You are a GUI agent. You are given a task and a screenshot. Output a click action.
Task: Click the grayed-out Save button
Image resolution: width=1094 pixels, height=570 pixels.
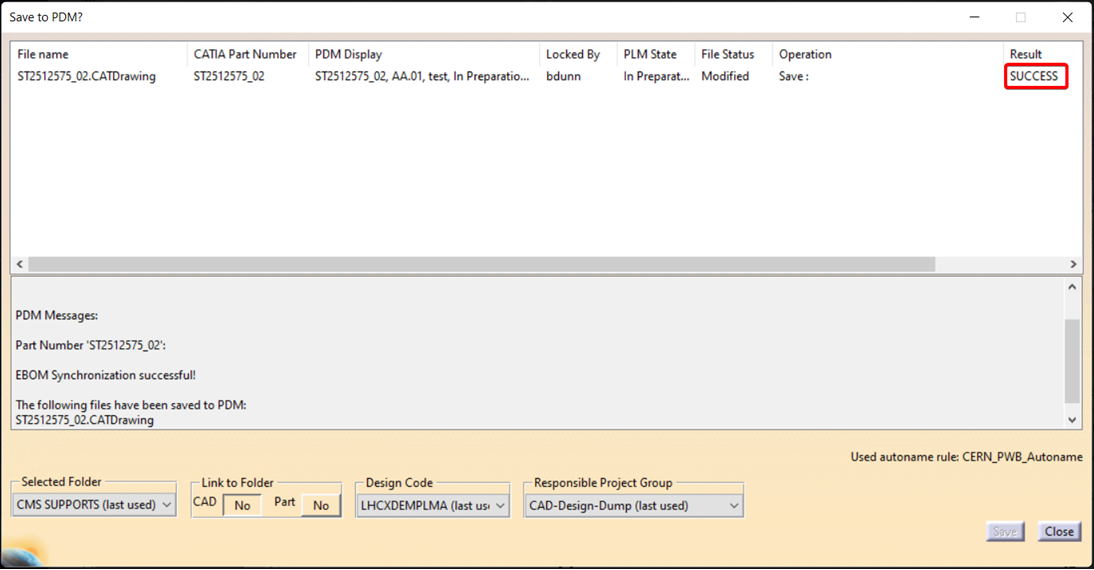[x=1005, y=532]
